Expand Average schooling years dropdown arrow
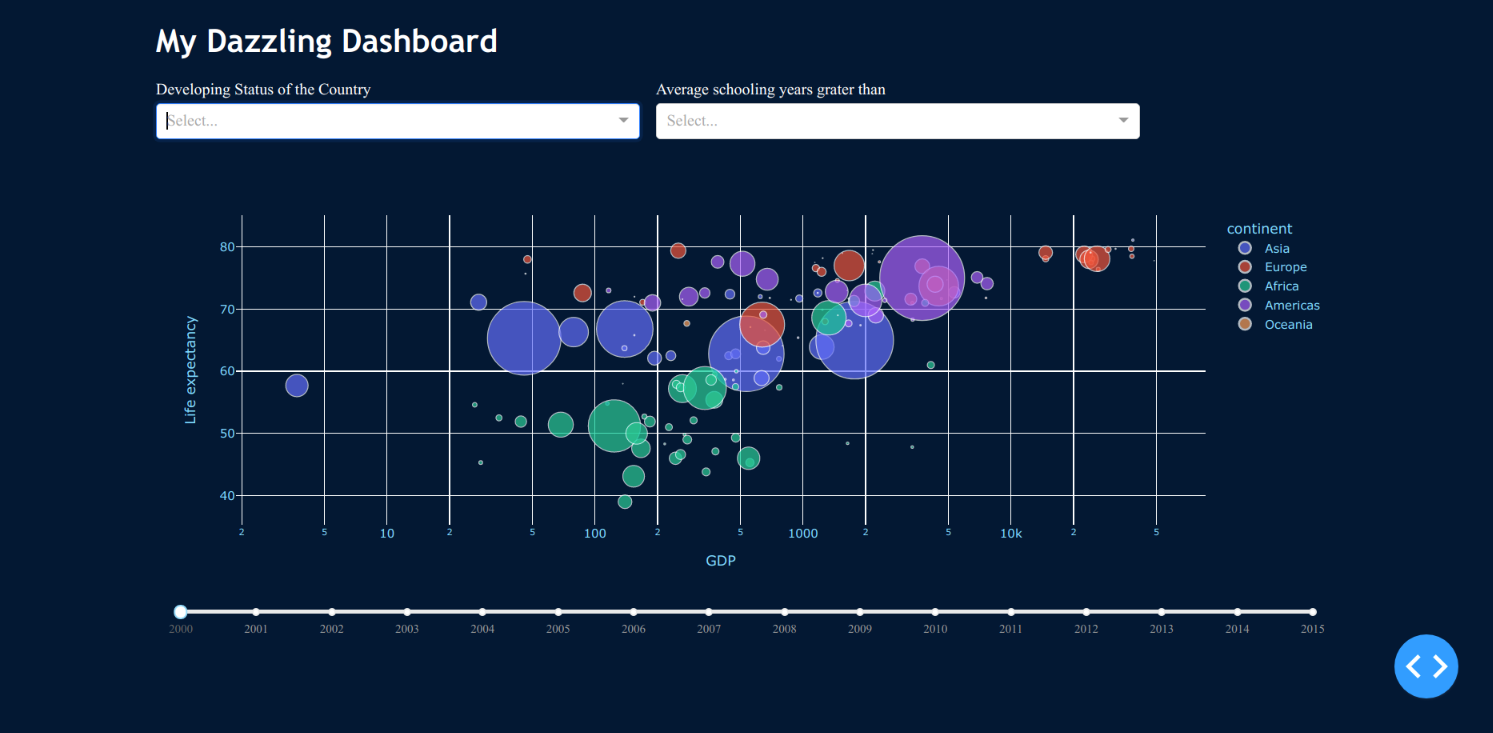 (1123, 121)
